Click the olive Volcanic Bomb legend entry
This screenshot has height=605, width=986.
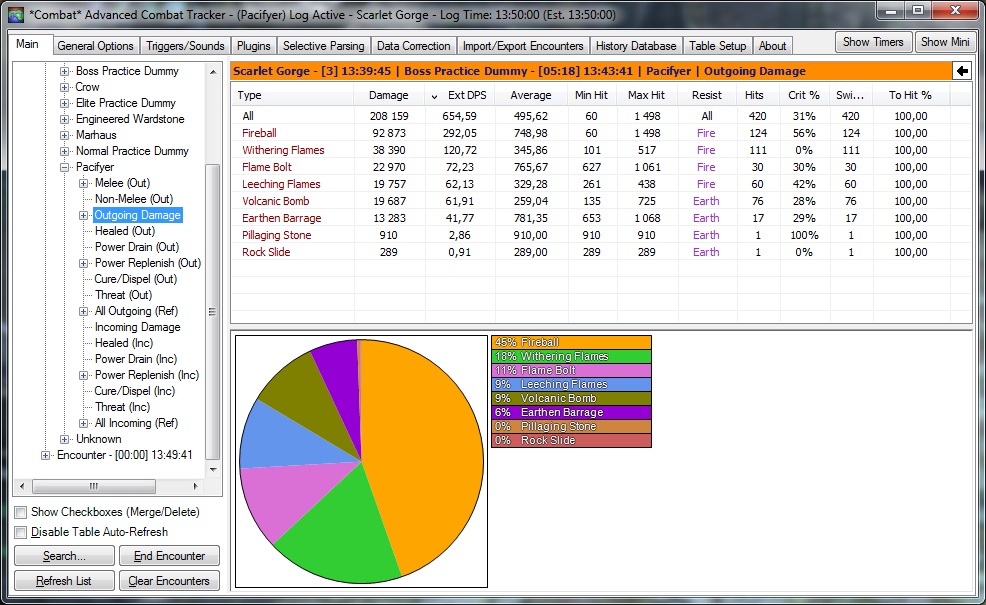point(571,398)
